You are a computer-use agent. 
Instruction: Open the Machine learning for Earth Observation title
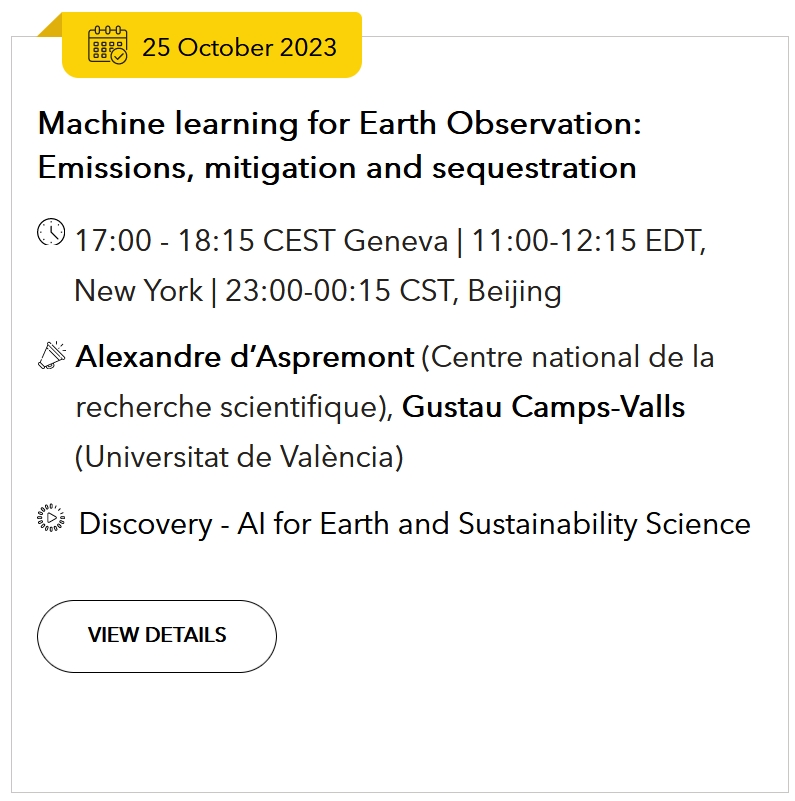pyautogui.click(x=340, y=146)
